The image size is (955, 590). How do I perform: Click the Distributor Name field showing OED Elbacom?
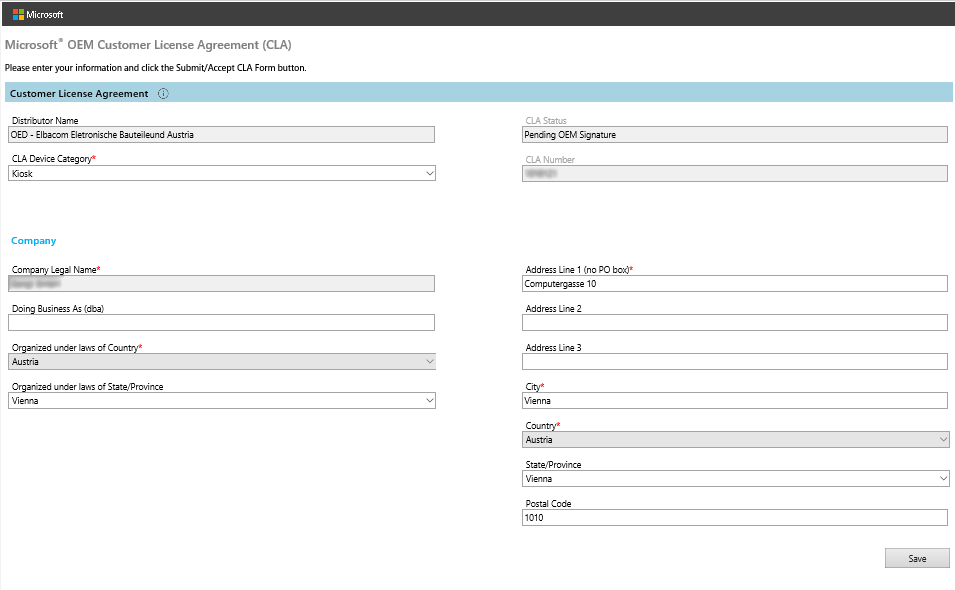coord(221,134)
